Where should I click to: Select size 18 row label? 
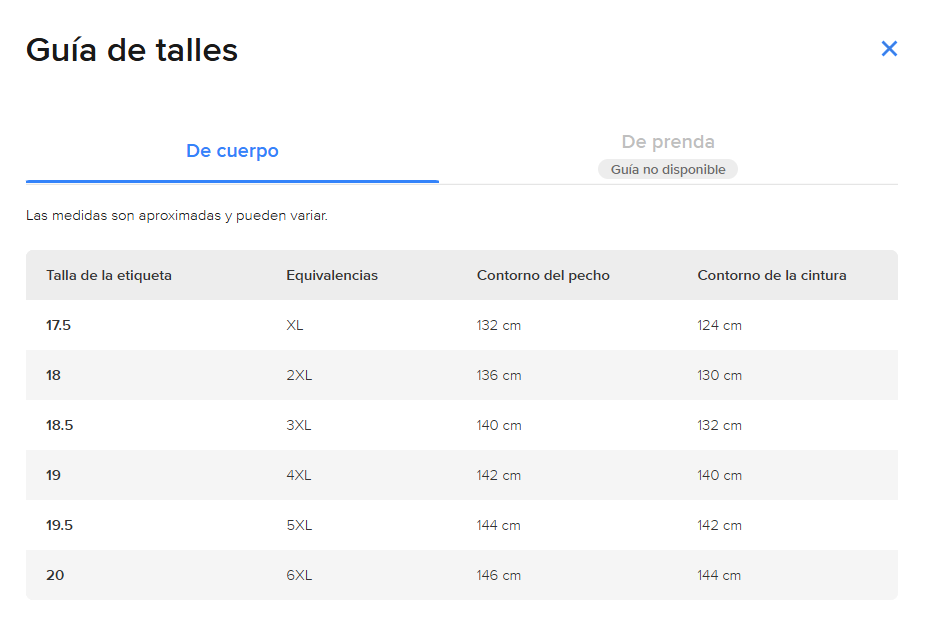tap(53, 375)
